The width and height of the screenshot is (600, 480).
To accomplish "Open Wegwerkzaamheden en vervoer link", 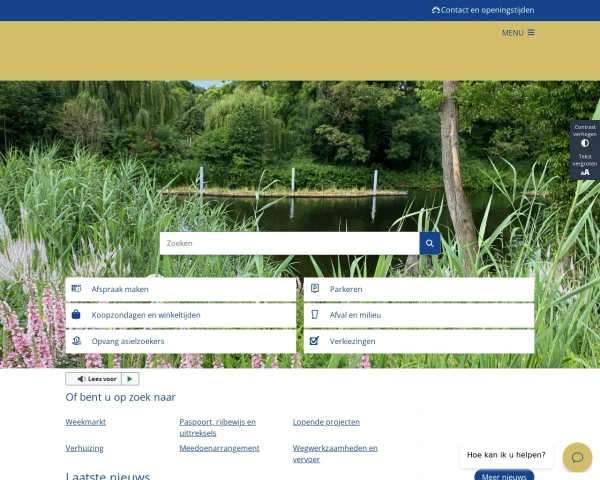I will 335,454.
